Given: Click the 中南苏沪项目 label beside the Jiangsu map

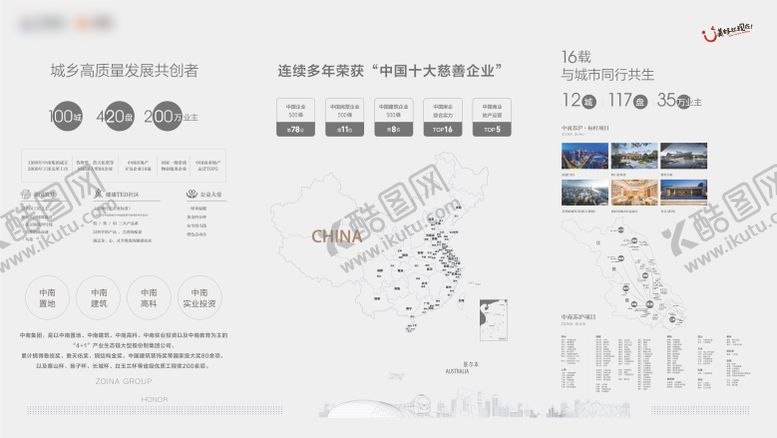Looking at the screenshot, I should click(578, 317).
